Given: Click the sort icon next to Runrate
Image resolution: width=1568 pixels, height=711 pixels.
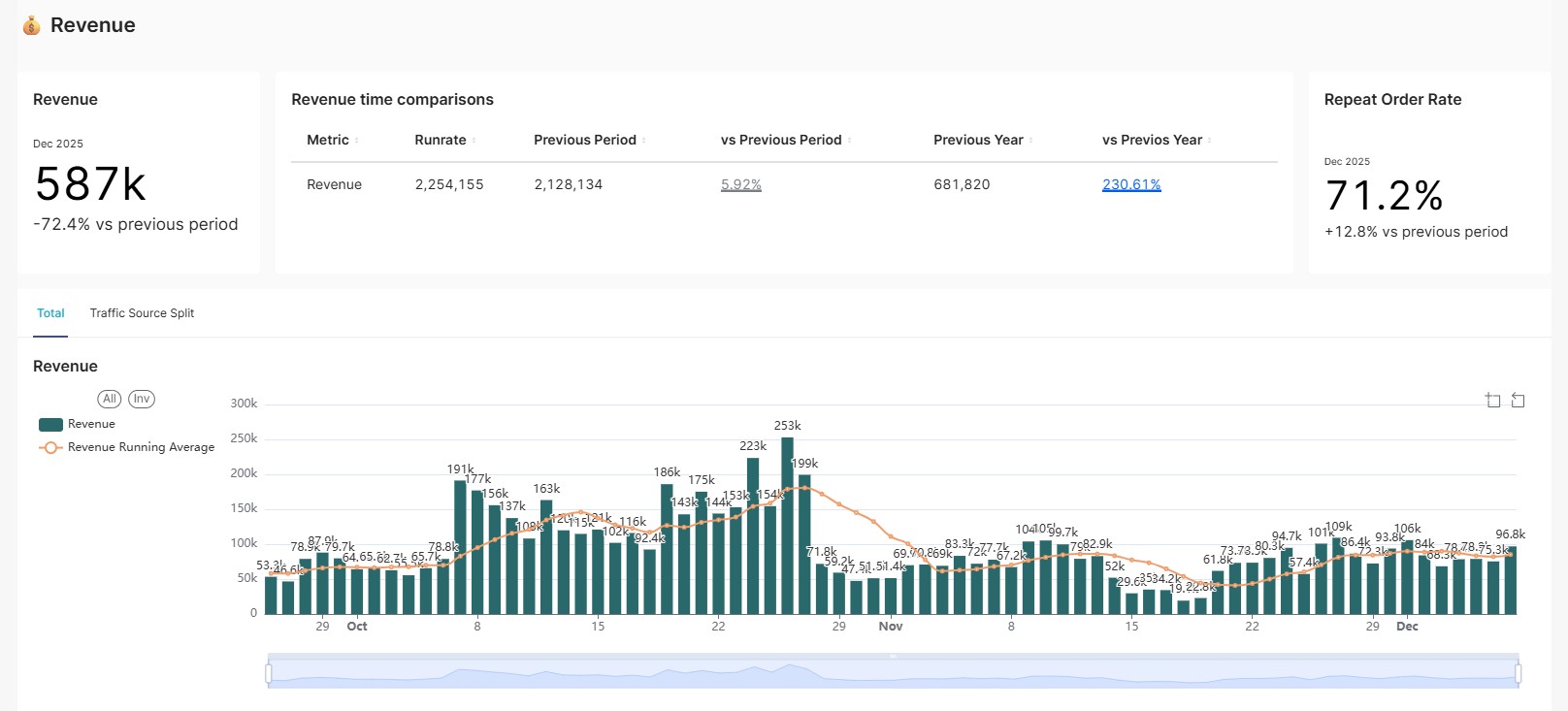Looking at the screenshot, I should (x=474, y=141).
